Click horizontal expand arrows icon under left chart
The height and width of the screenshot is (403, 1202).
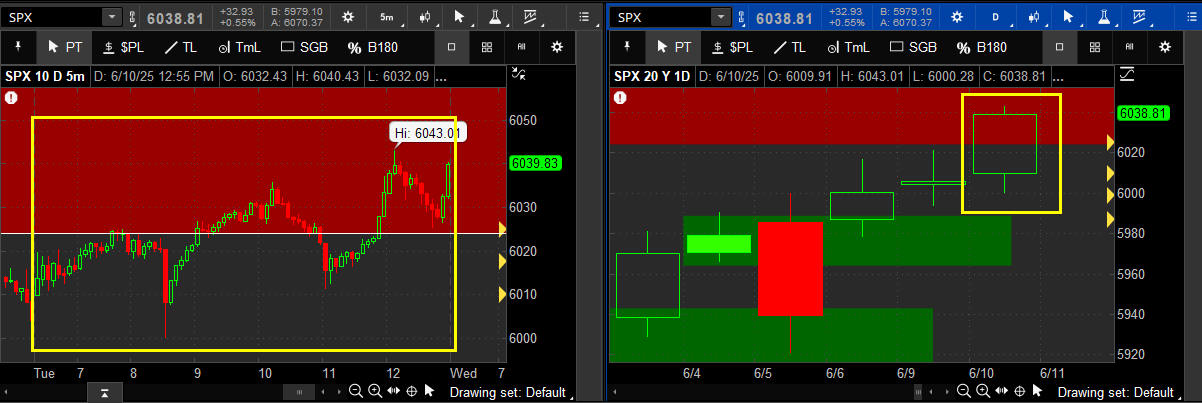(x=393, y=391)
